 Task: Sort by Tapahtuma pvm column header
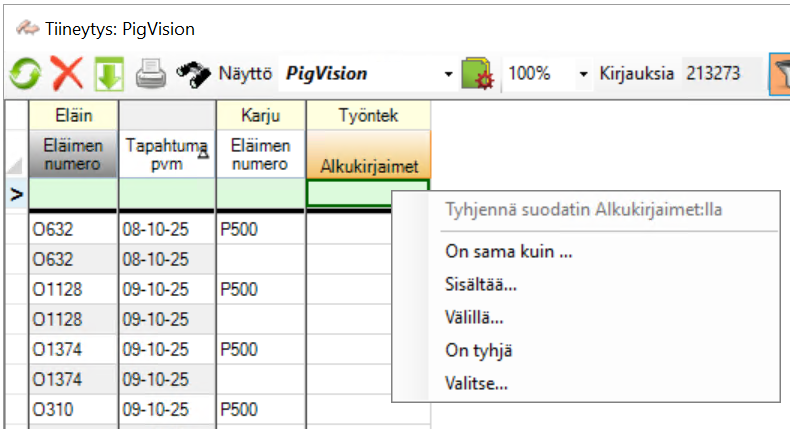[167, 154]
